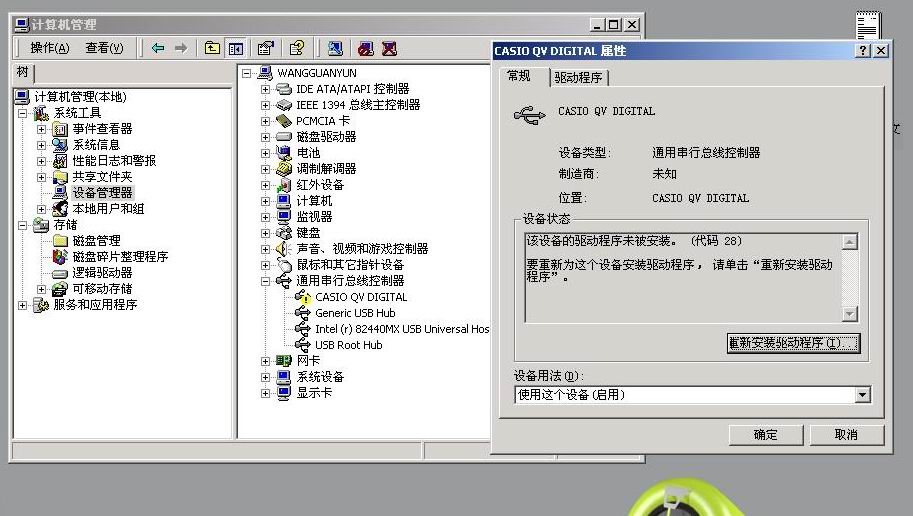This screenshot has width=913, height=516.
Task: Expand the 网卡 node
Action: [266, 361]
